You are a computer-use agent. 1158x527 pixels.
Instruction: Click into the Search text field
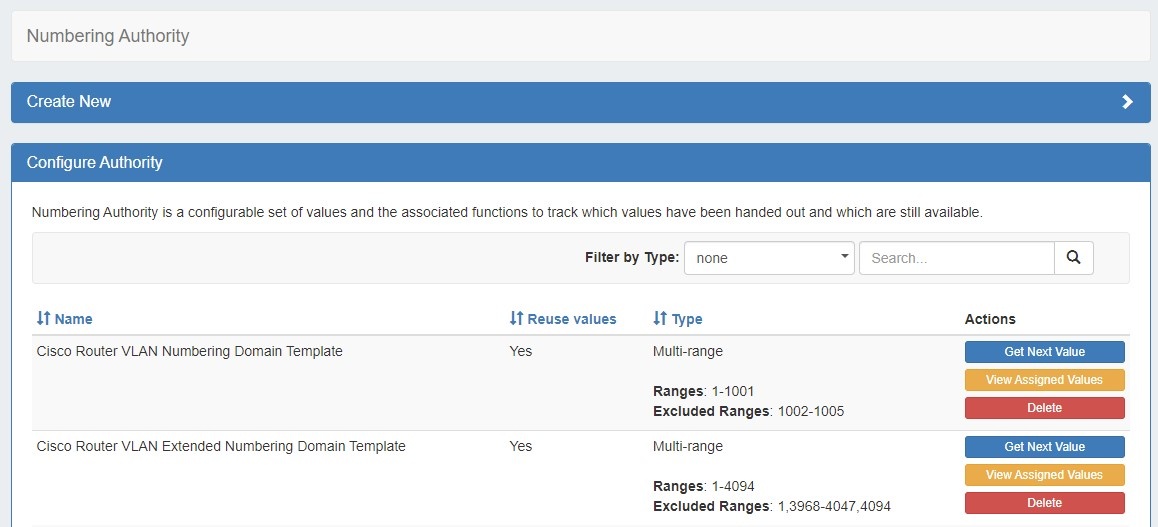[x=956, y=258]
